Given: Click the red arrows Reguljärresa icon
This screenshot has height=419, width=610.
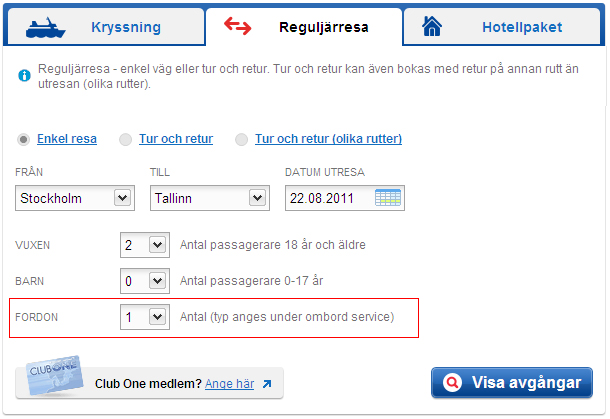Looking at the screenshot, I should coord(238,26).
